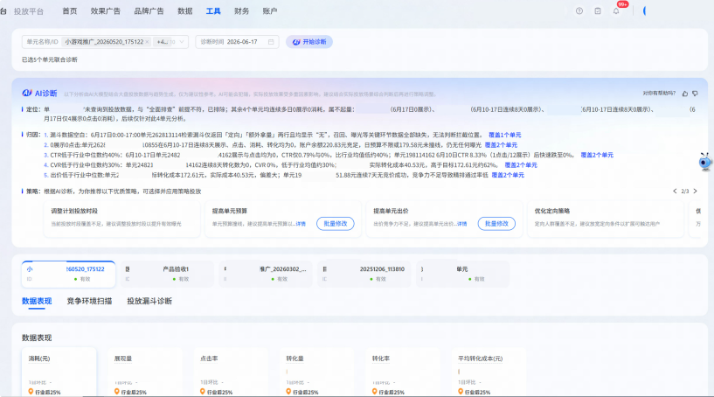The image size is (714, 397).
Task: Click the 已选5个单元联合诊断 text
Action: (x=50, y=60)
